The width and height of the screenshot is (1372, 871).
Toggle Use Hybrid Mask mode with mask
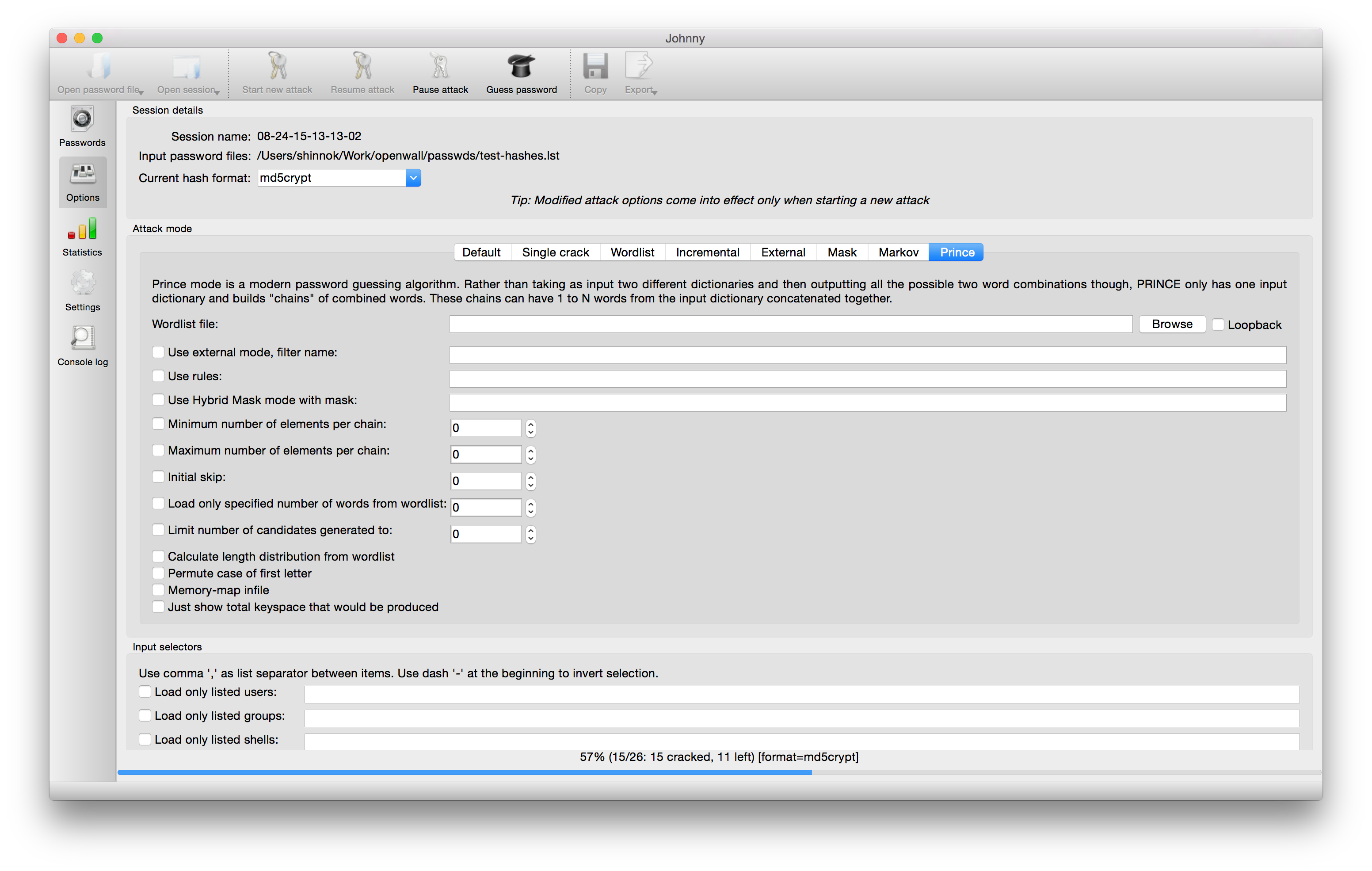click(x=158, y=400)
